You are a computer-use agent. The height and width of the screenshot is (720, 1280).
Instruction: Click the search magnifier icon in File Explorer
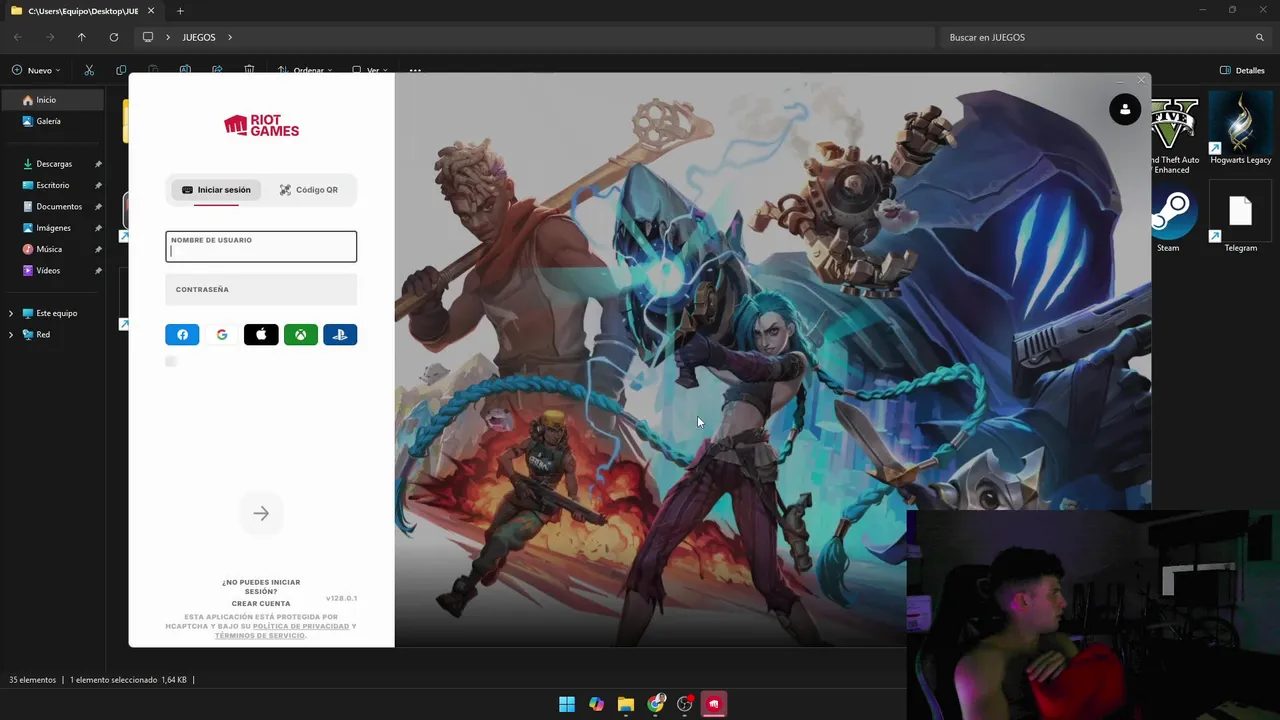click(1260, 37)
